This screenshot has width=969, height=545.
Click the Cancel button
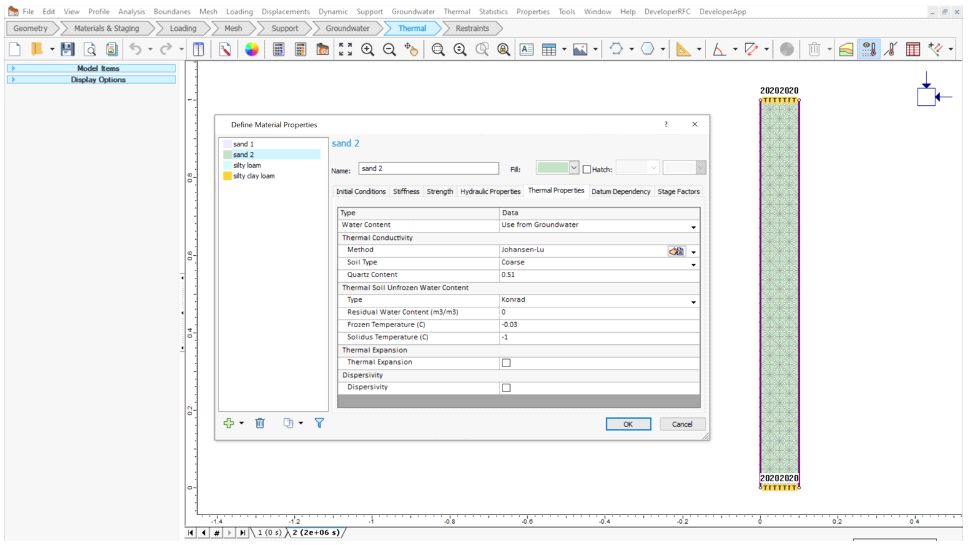[x=682, y=424]
